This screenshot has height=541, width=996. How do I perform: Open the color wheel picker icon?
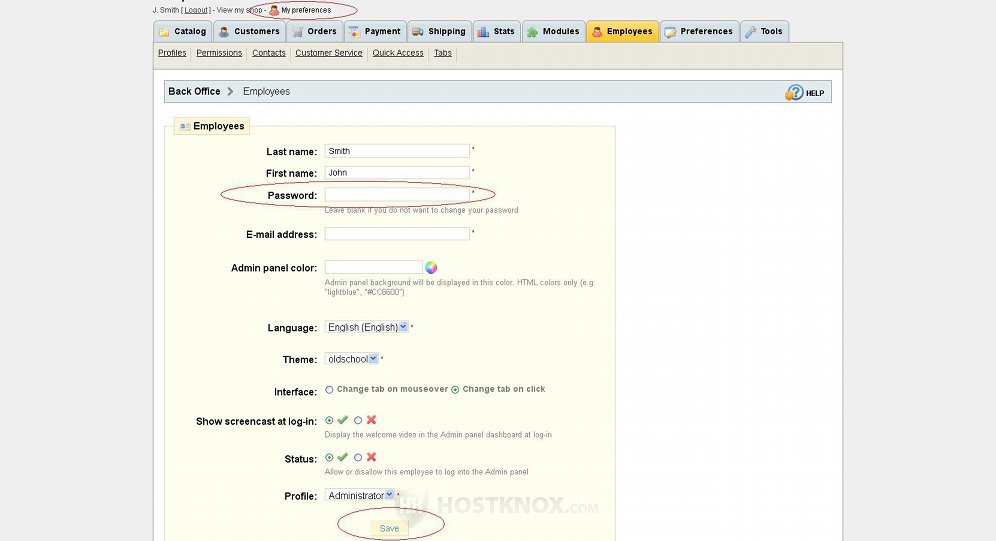[x=431, y=267]
